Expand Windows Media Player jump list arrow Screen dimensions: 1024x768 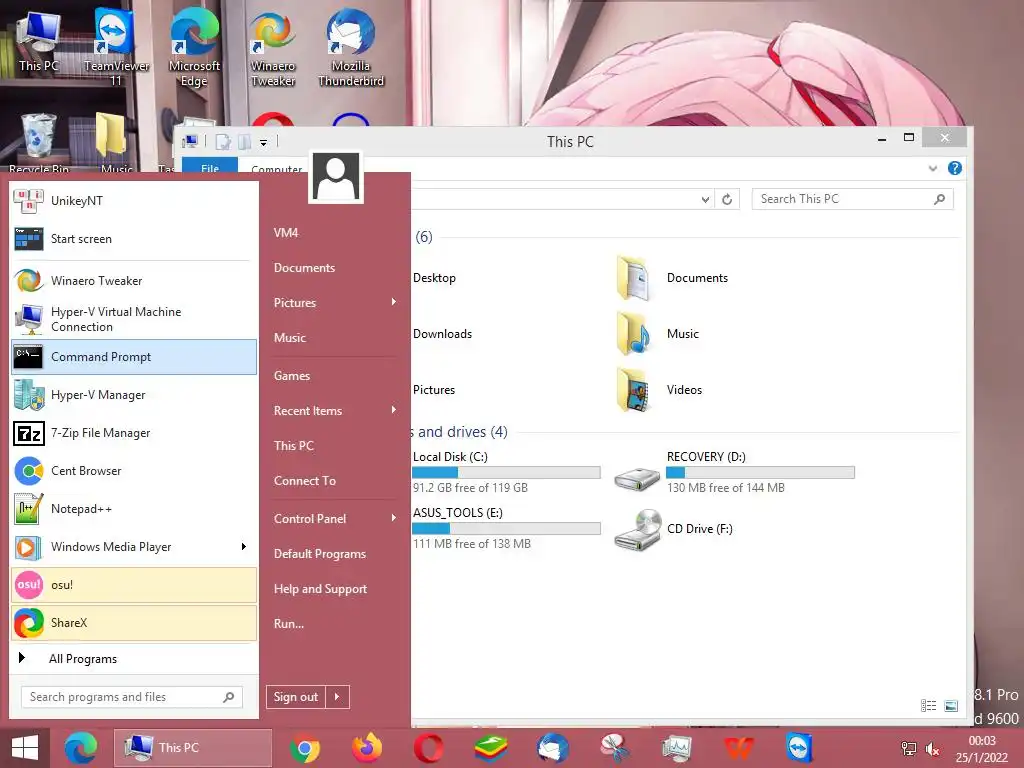click(244, 547)
